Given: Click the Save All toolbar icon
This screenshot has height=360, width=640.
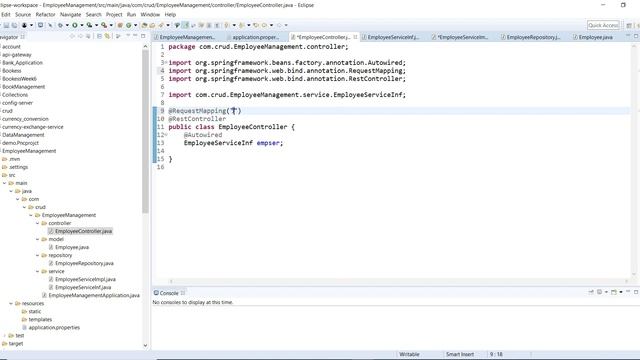Looking at the screenshot, I should (x=14, y=25).
